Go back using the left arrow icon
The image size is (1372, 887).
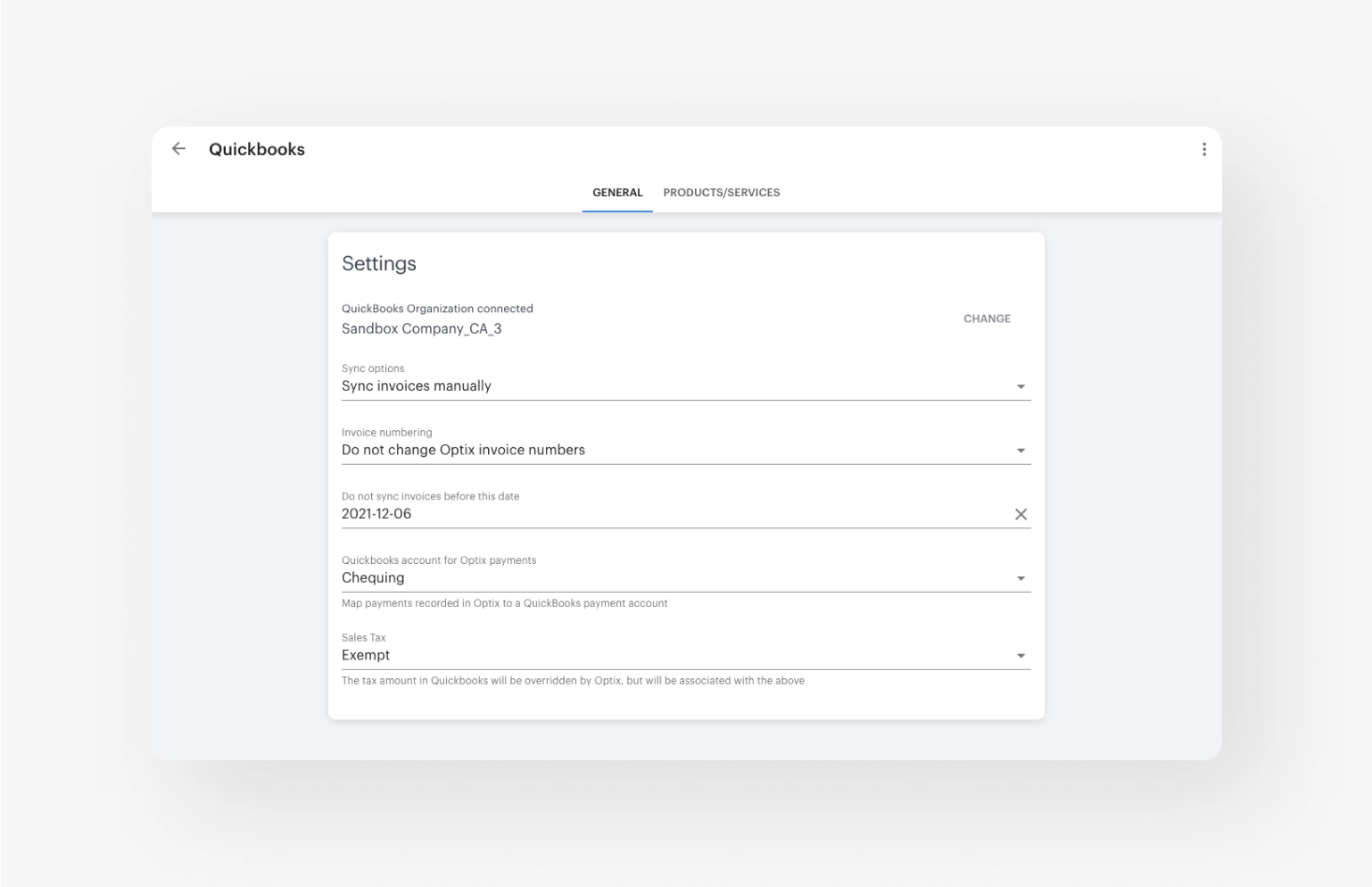(178, 149)
